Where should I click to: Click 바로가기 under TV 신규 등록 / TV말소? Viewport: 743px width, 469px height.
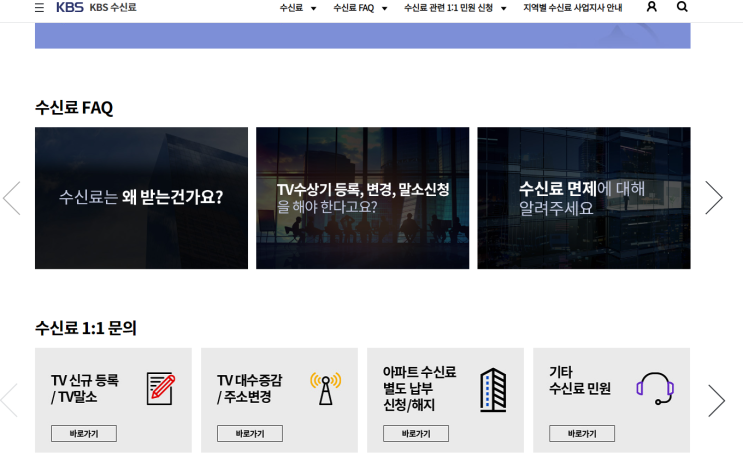tap(84, 433)
